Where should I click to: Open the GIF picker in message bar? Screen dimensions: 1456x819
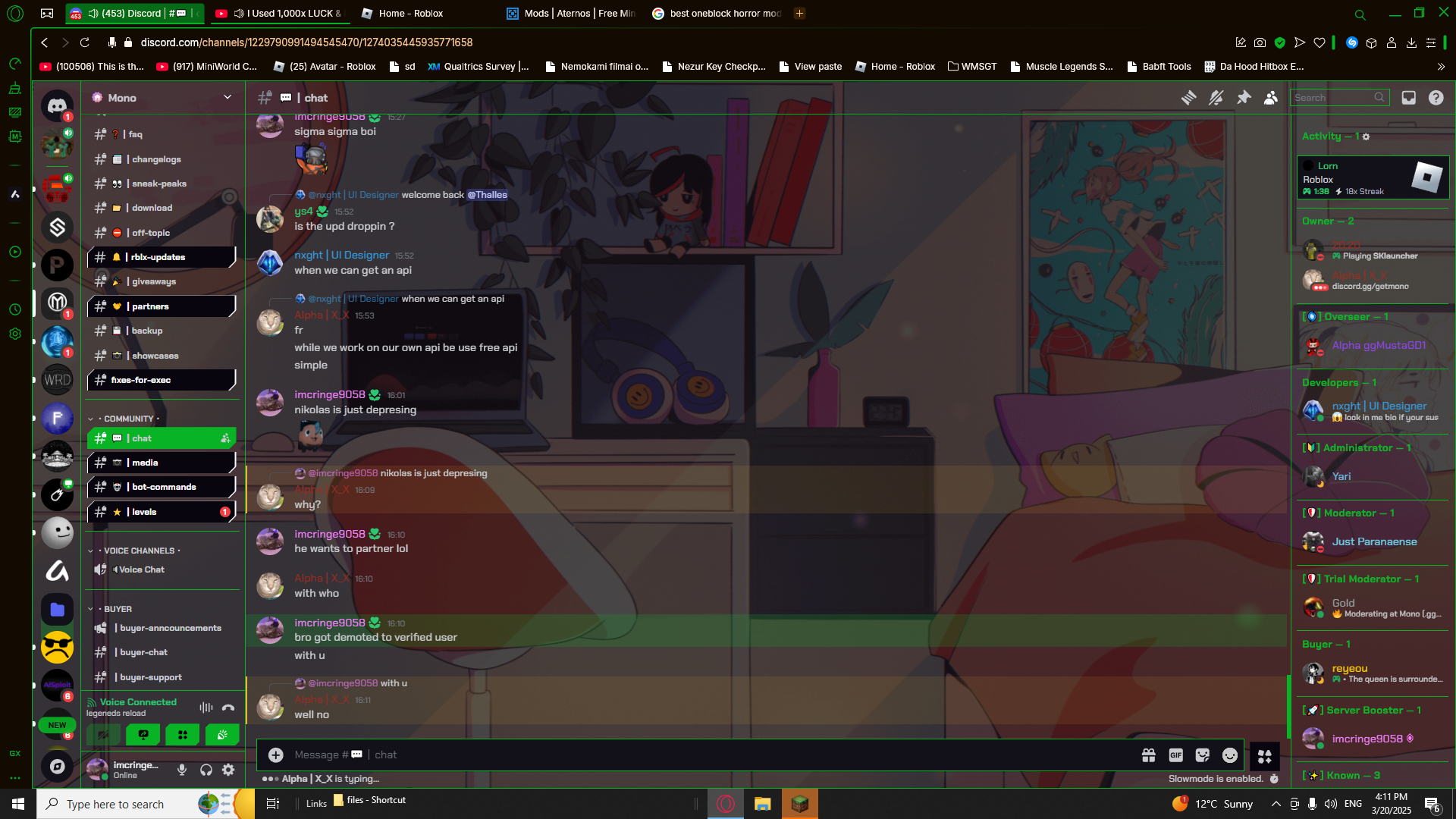click(x=1175, y=755)
